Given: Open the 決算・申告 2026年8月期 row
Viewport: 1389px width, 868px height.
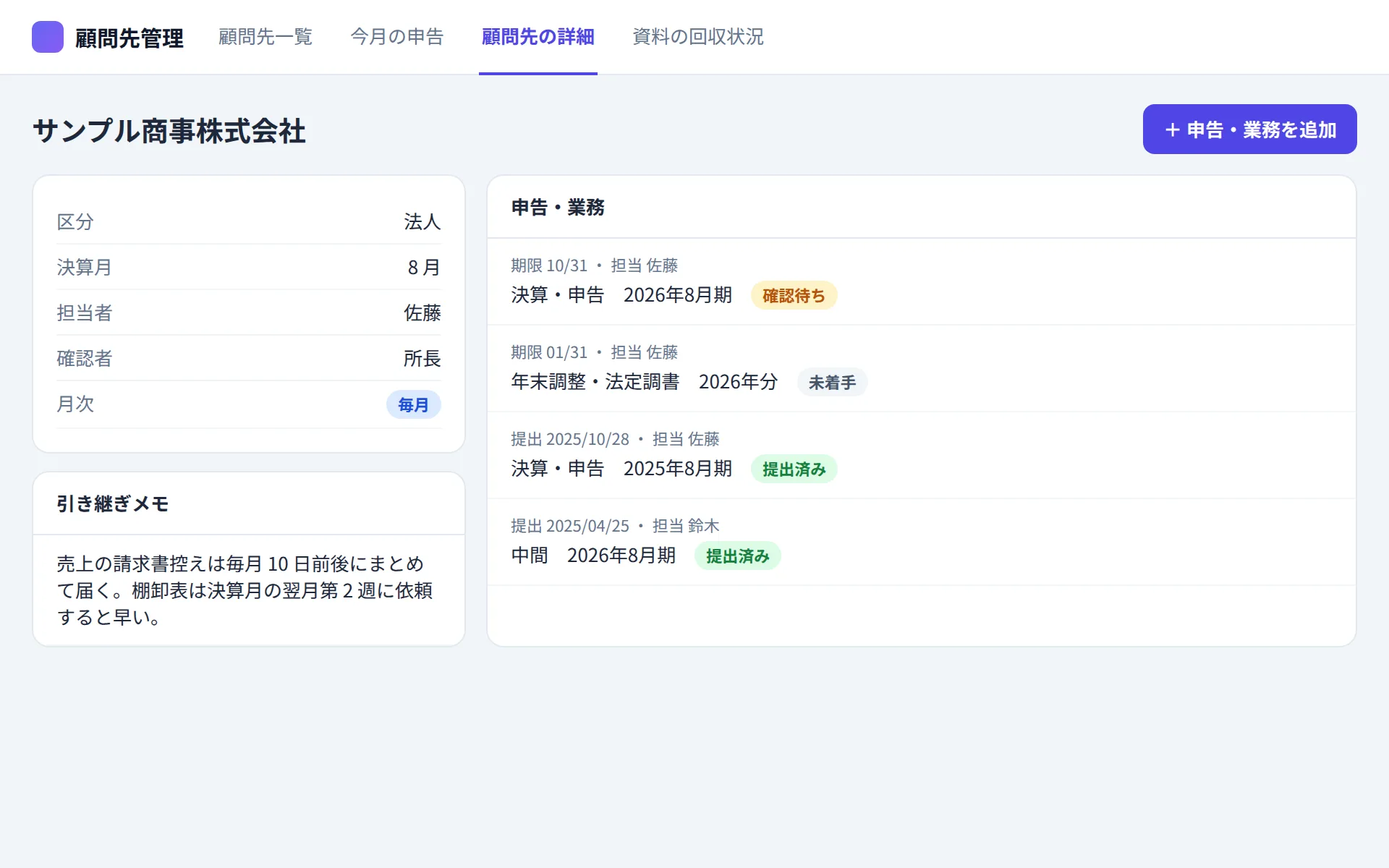Looking at the screenshot, I should (922, 281).
